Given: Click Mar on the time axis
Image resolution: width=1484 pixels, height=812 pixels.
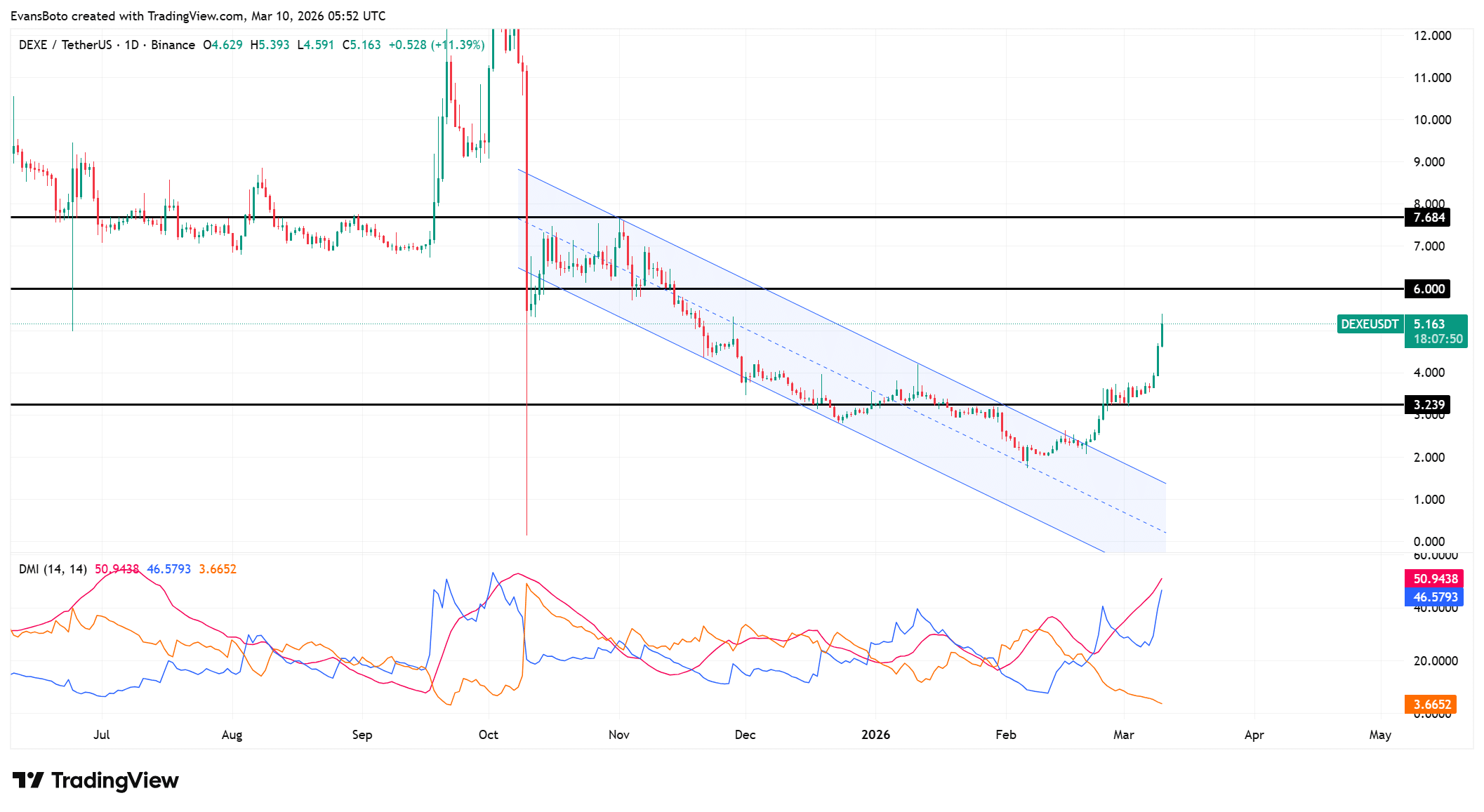Looking at the screenshot, I should [1124, 735].
